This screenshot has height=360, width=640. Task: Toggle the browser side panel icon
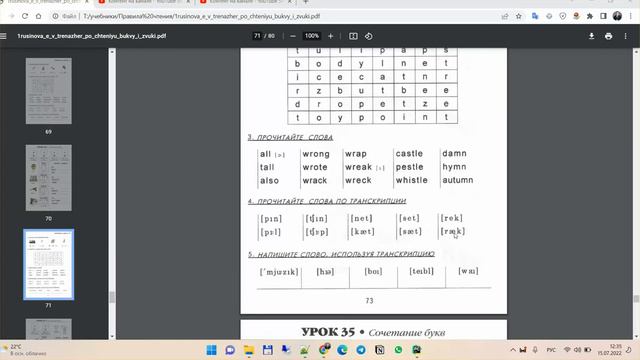pyautogui.click(x=603, y=16)
